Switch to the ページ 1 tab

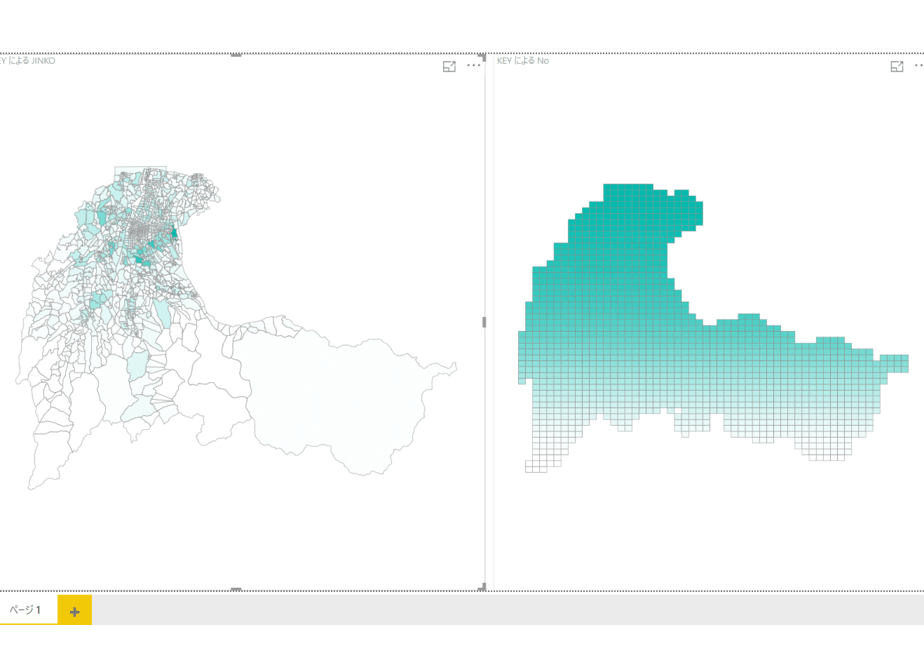coord(25,609)
